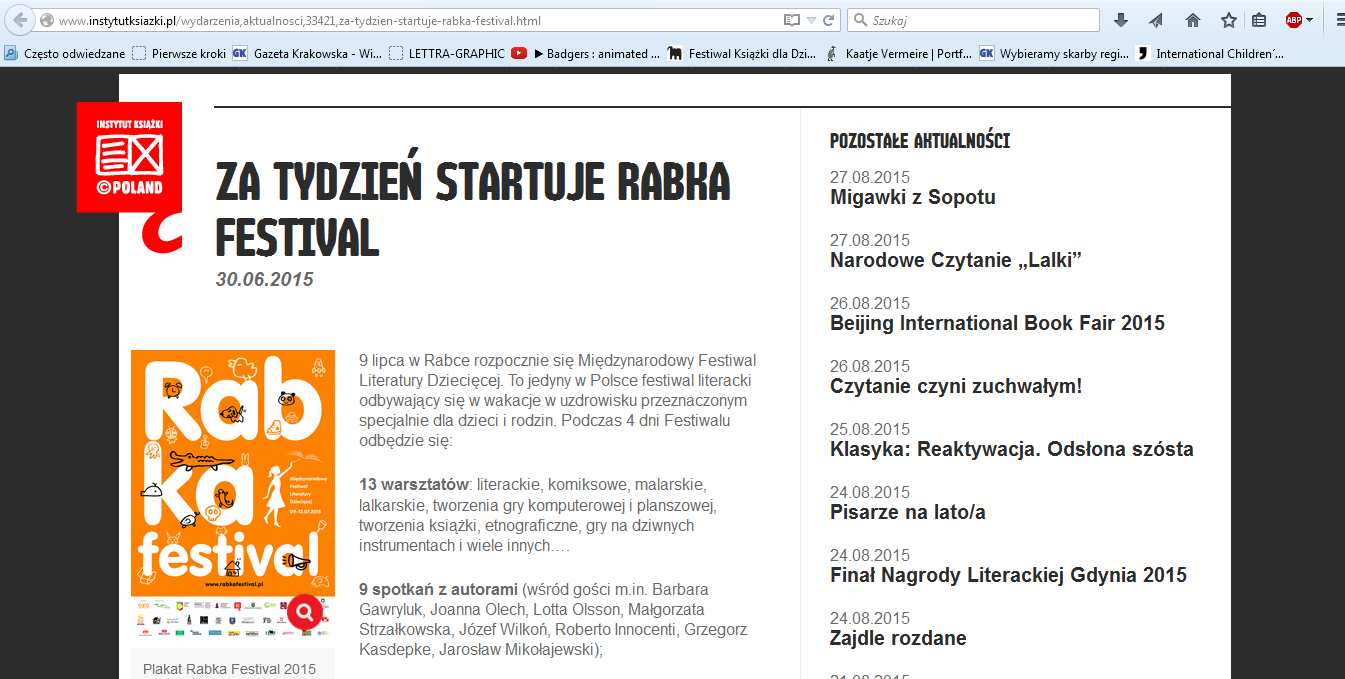Open Zajdle rozdane news item
1345x679 pixels.
pyautogui.click(x=898, y=638)
